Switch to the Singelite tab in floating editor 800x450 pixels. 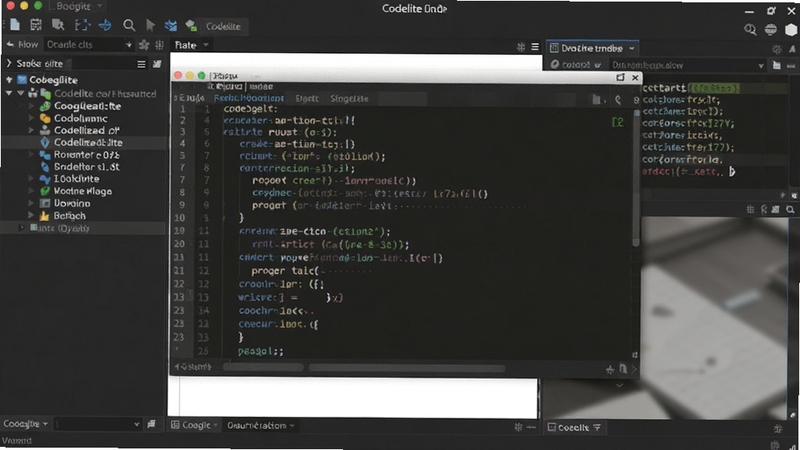tap(349, 98)
